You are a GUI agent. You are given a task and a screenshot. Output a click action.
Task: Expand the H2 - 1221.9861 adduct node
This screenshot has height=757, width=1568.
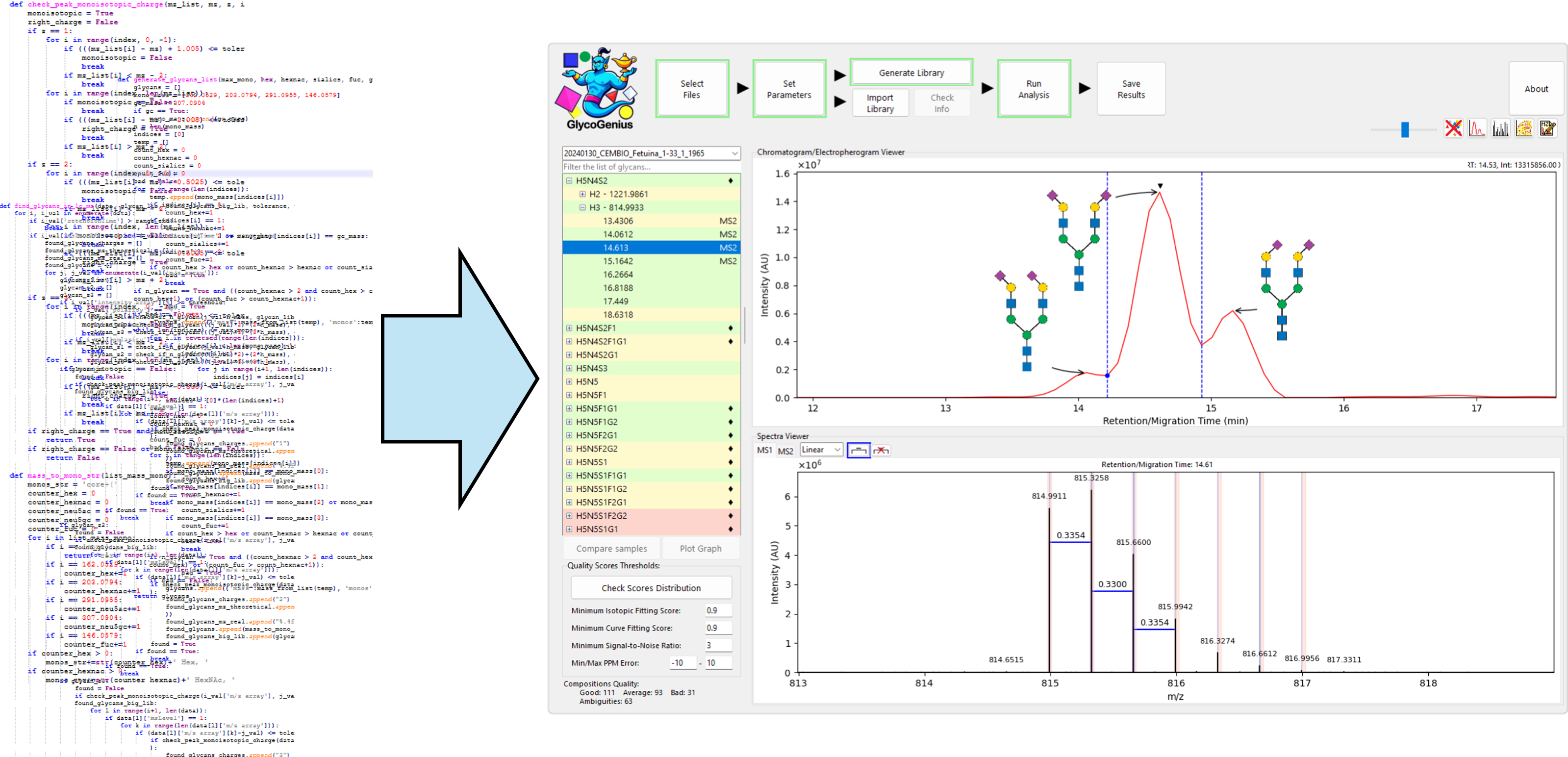[x=582, y=194]
